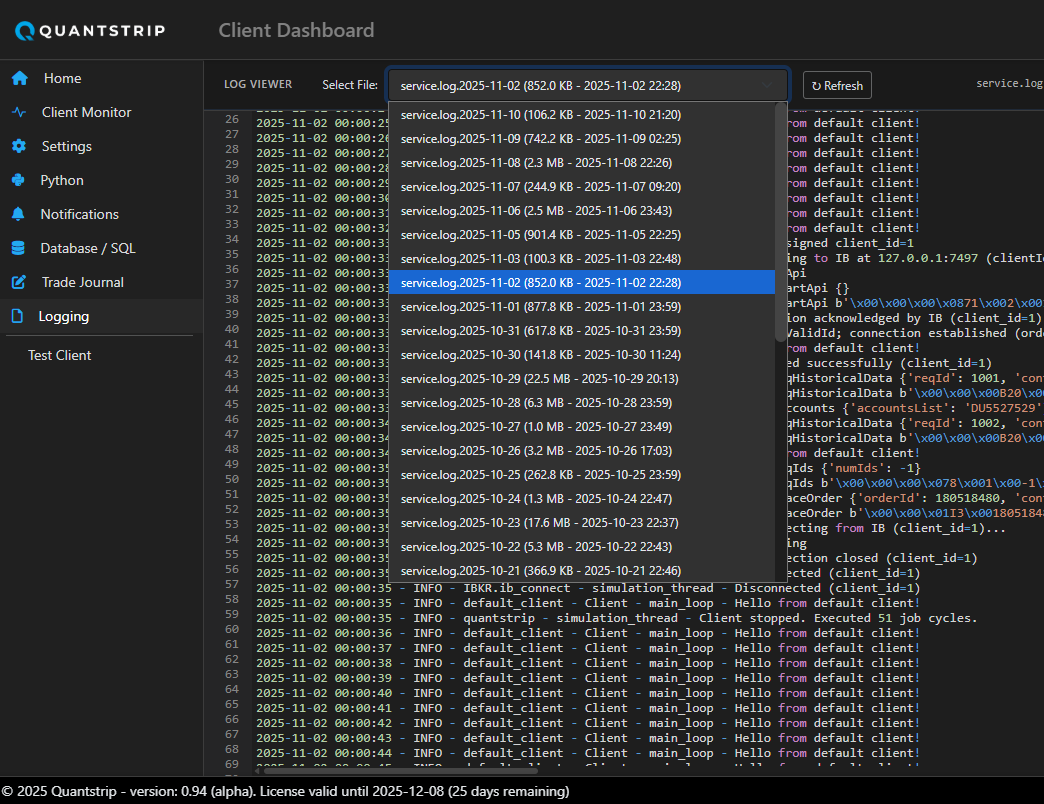1044x804 pixels.
Task: Choose service.log.2025-10-25 from the list
Action: [x=582, y=475]
